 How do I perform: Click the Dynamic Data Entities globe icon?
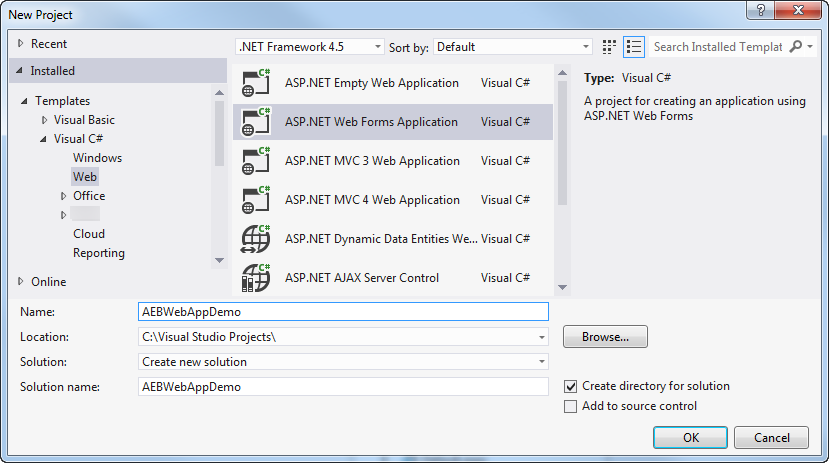(256, 239)
